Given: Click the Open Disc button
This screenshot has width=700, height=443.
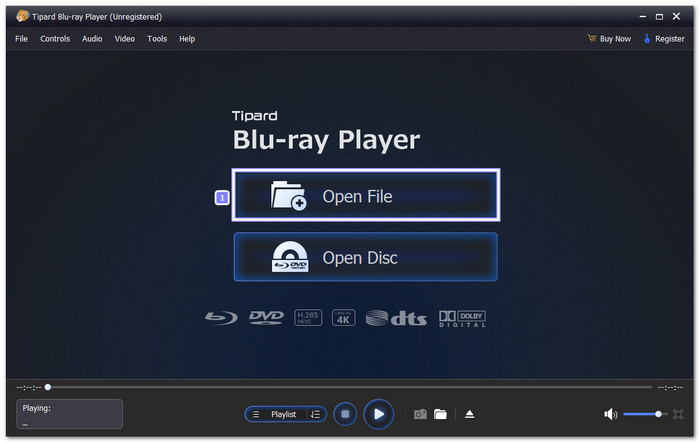Looking at the screenshot, I should click(x=366, y=257).
